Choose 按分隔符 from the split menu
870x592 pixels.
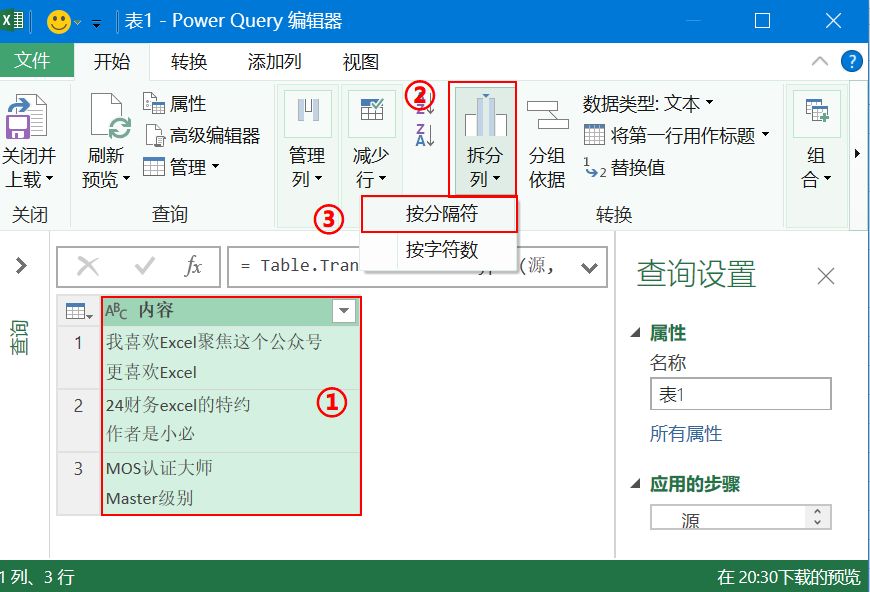click(x=442, y=215)
